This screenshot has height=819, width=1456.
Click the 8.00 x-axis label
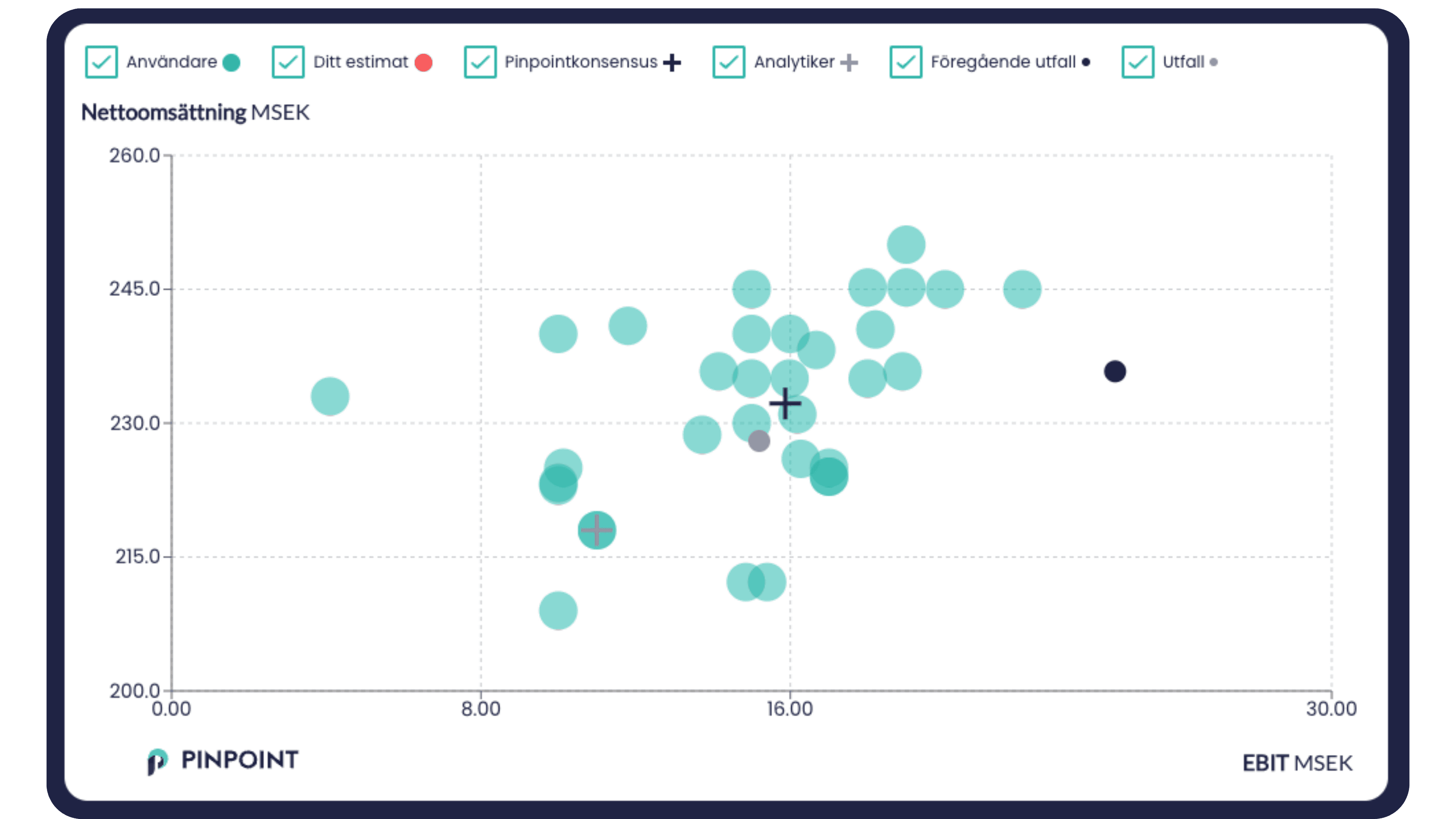point(481,709)
